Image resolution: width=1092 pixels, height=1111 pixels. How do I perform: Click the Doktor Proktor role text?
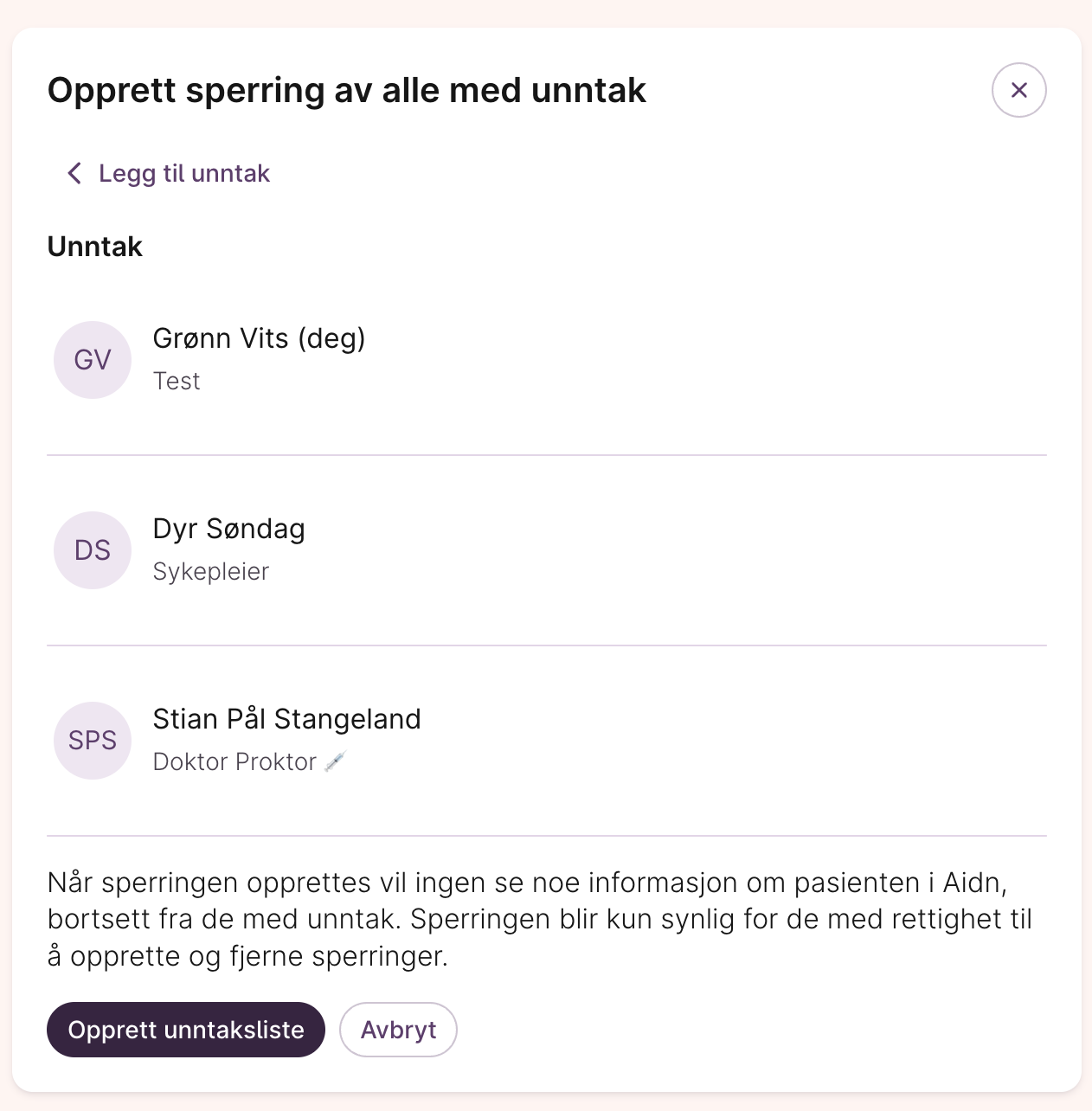pyautogui.click(x=234, y=762)
